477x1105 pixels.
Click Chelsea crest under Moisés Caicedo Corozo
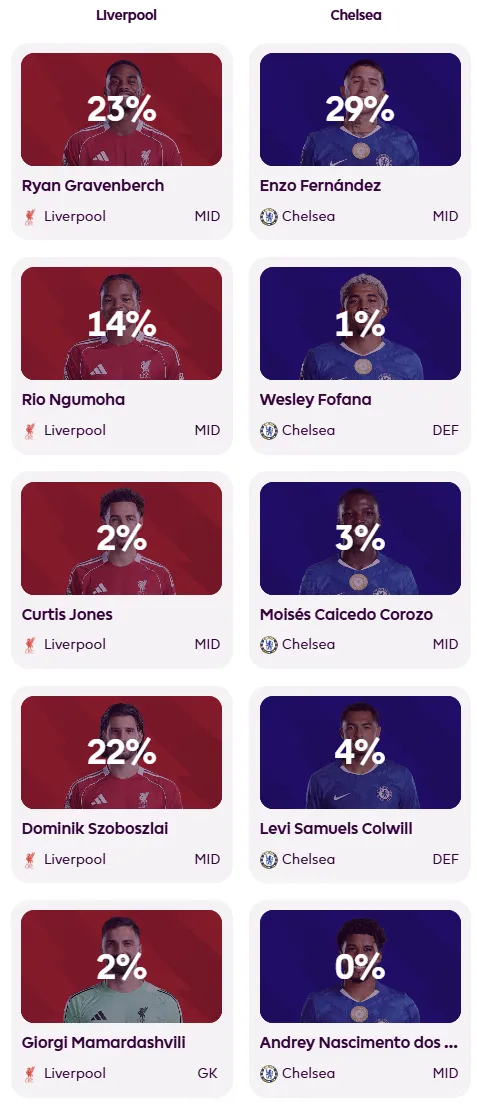[x=268, y=645]
